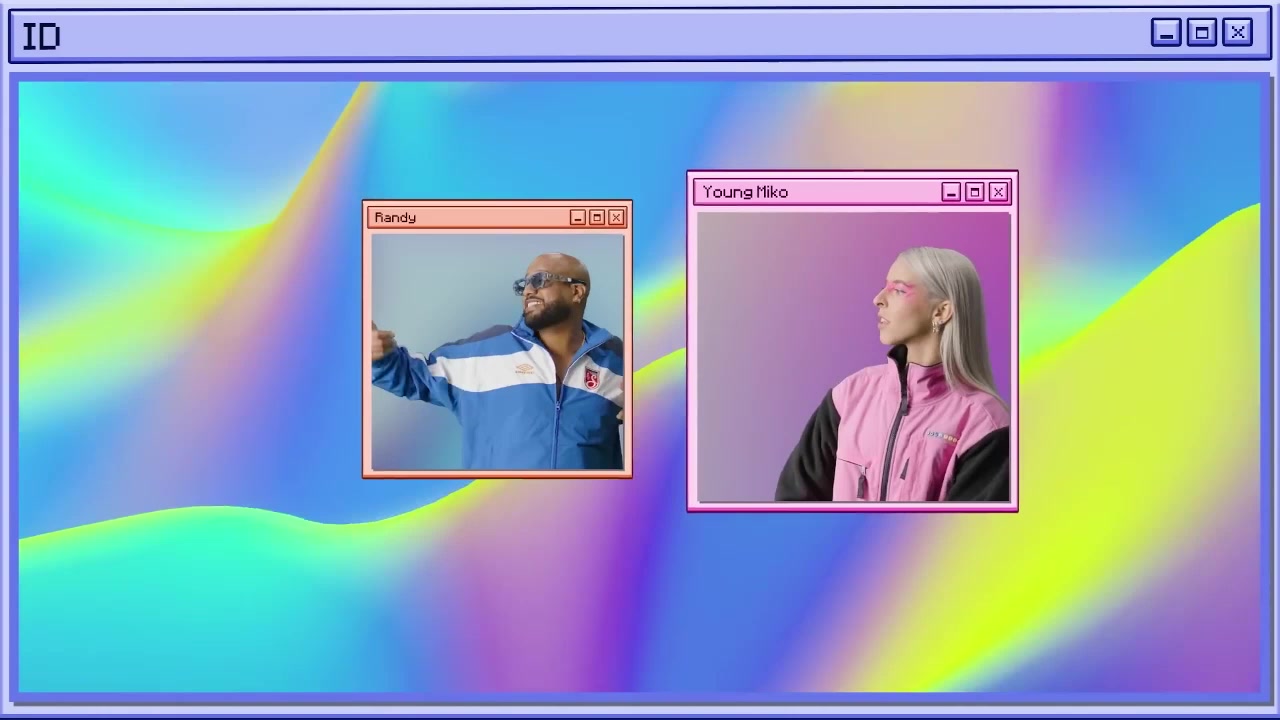Minimize the main outer window
Viewport: 1280px width, 720px height.
[x=1166, y=33]
